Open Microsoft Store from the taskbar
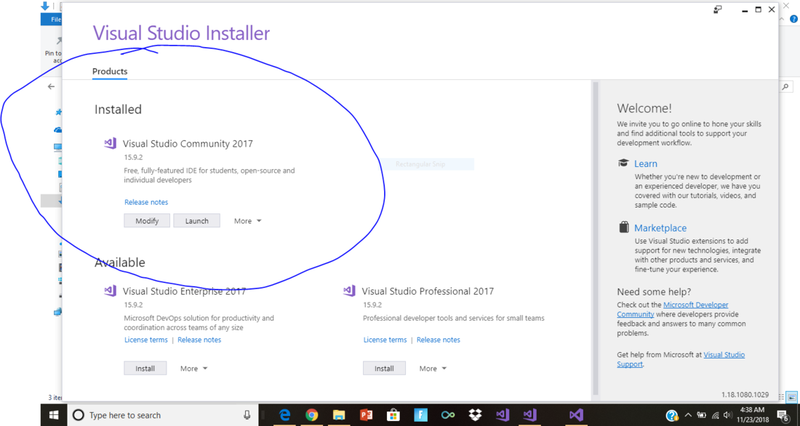 click(393, 415)
